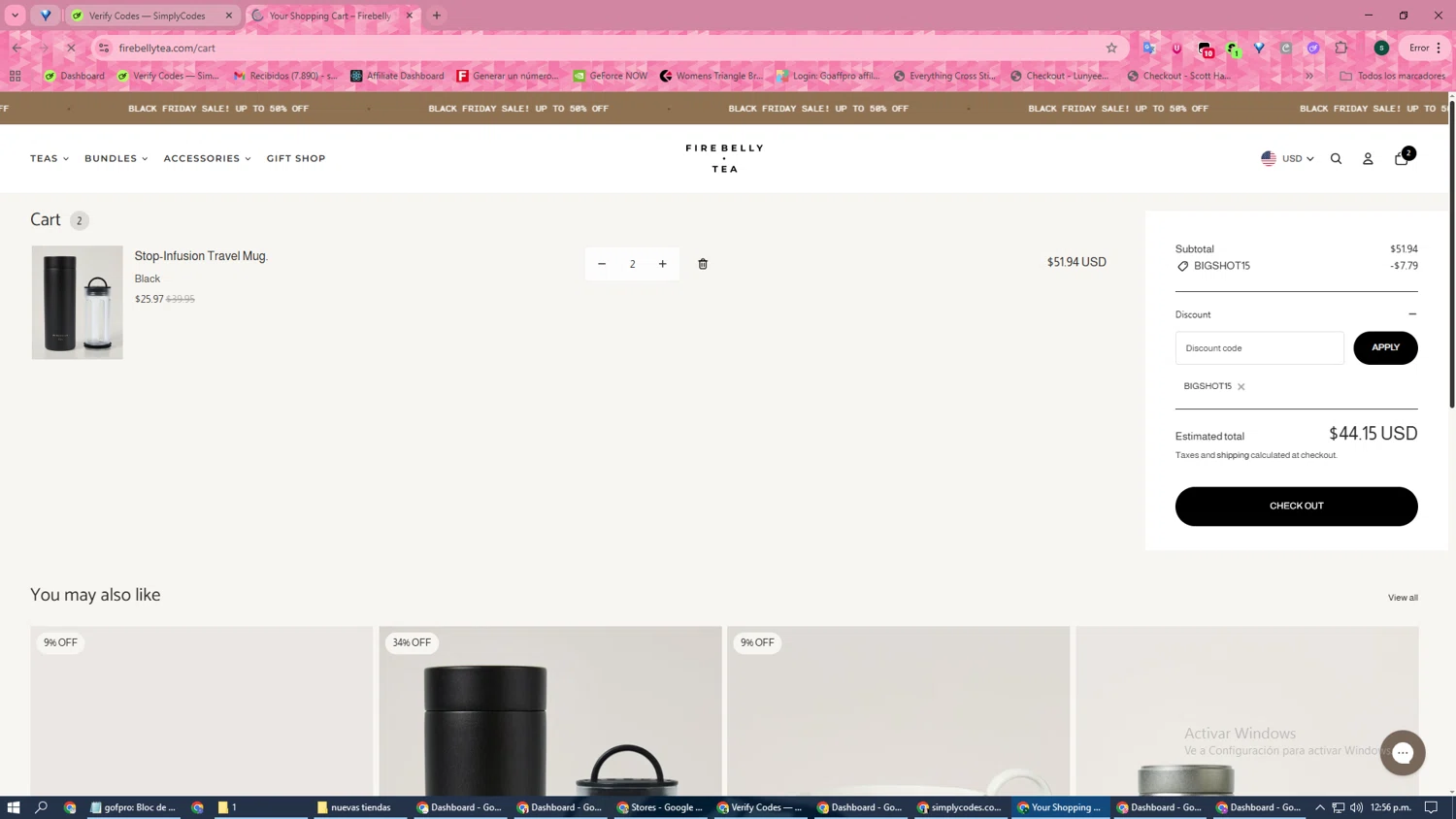Go to the Firebelly Tea home logo

tap(724, 158)
